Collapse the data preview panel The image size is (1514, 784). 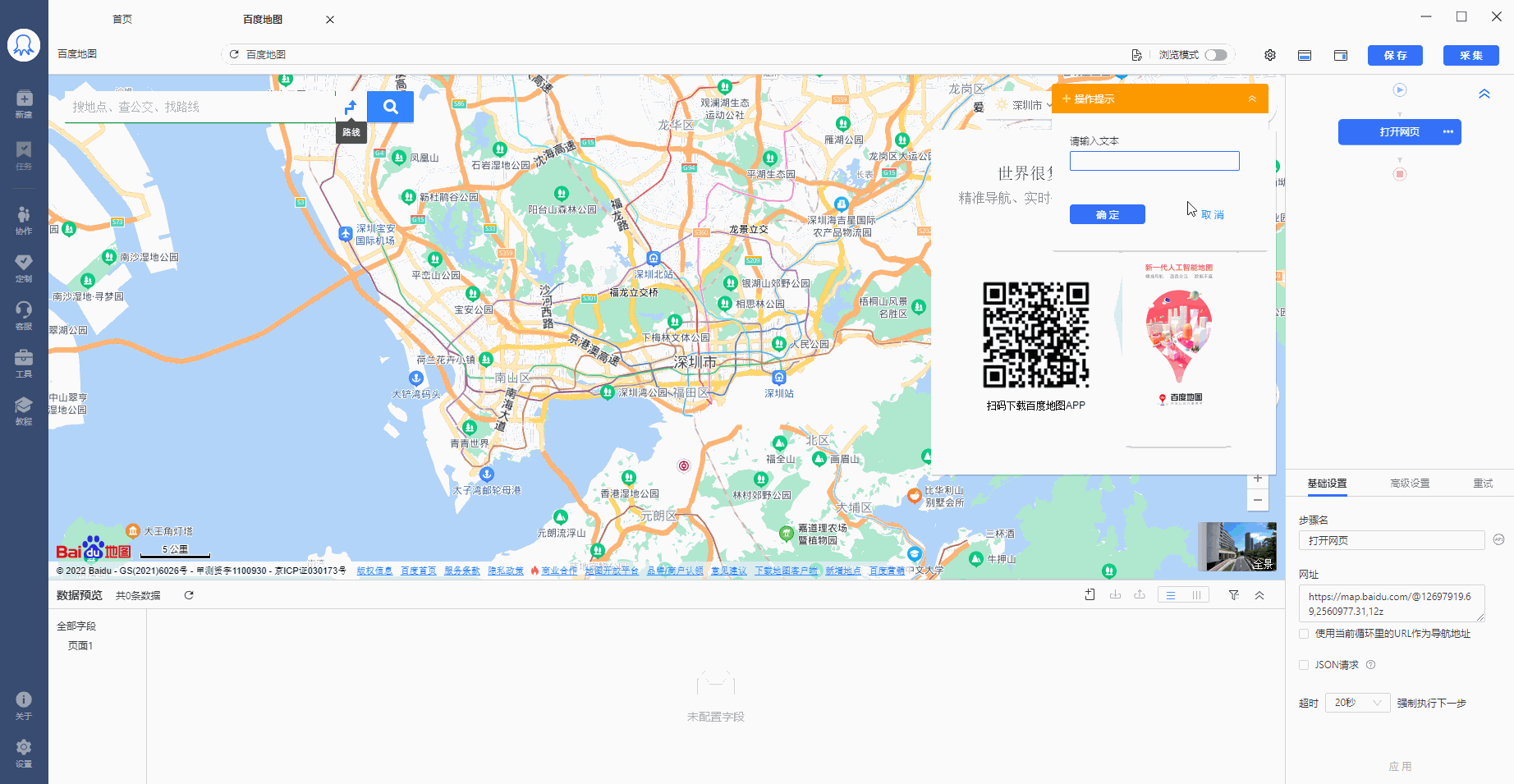click(1259, 595)
